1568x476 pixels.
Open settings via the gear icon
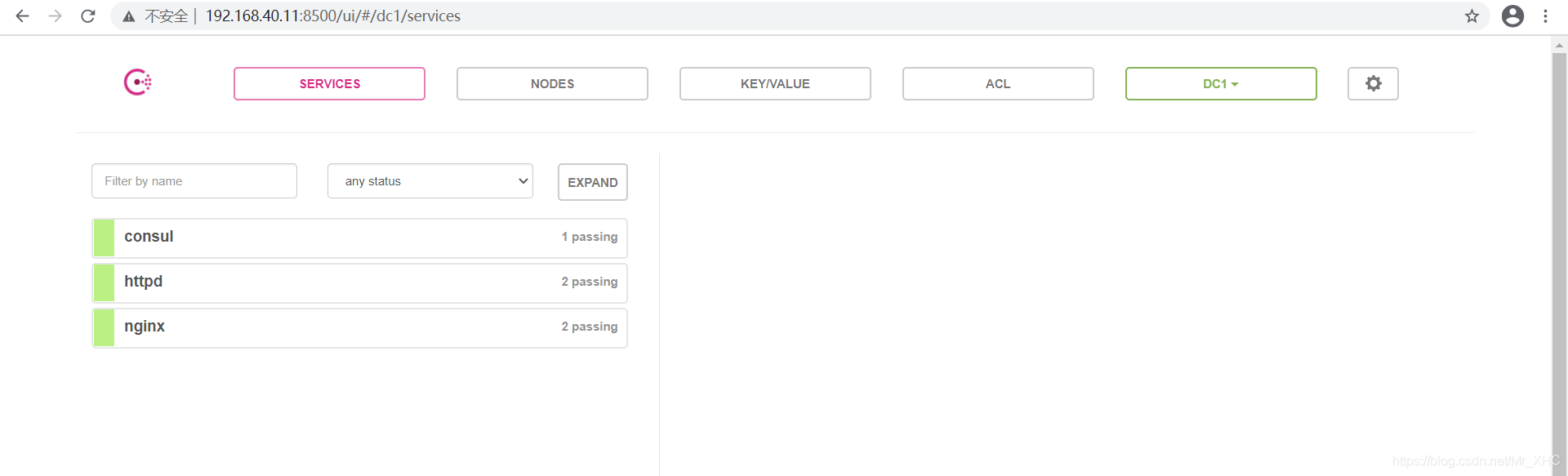(x=1373, y=83)
